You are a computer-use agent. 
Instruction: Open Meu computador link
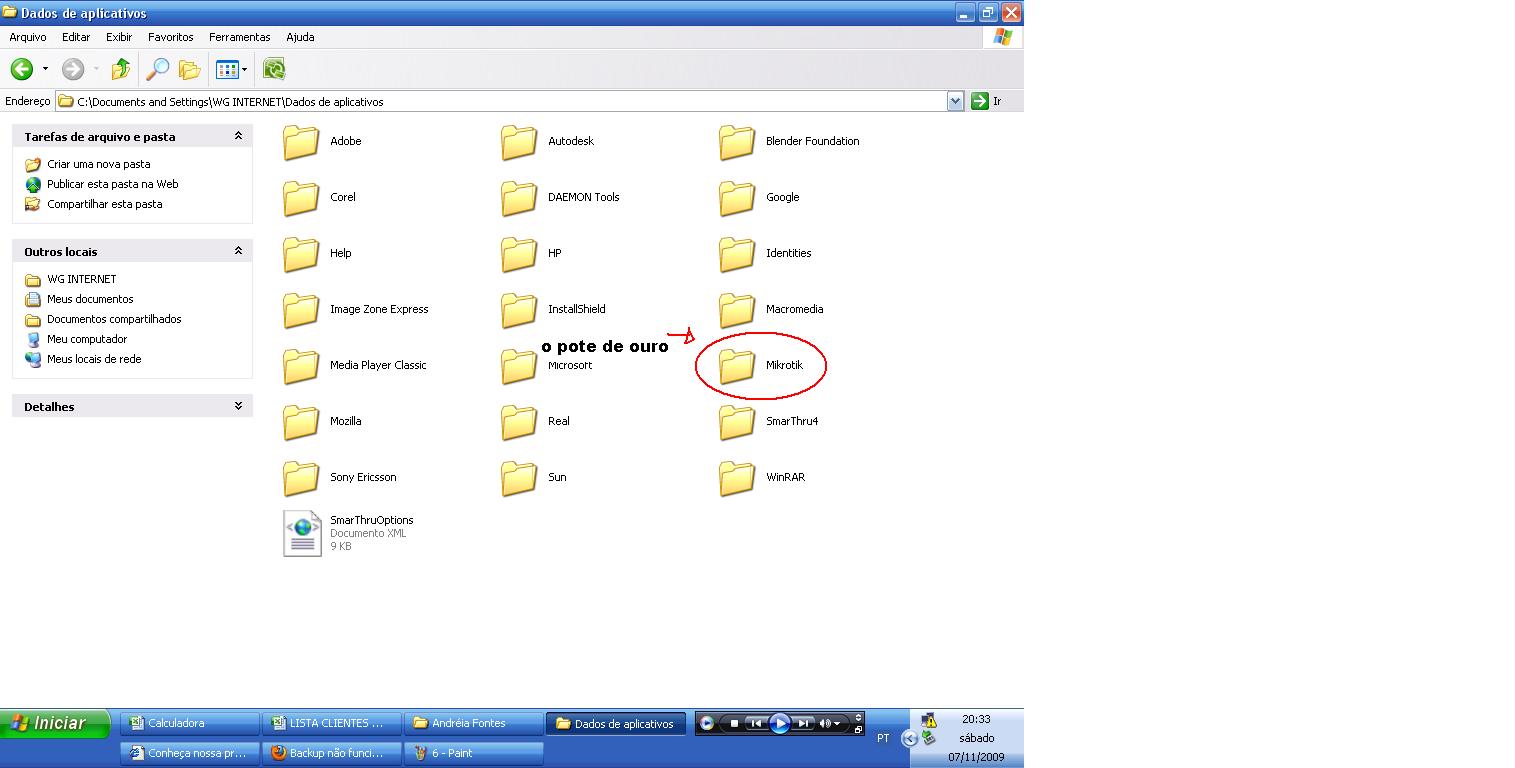pos(87,339)
